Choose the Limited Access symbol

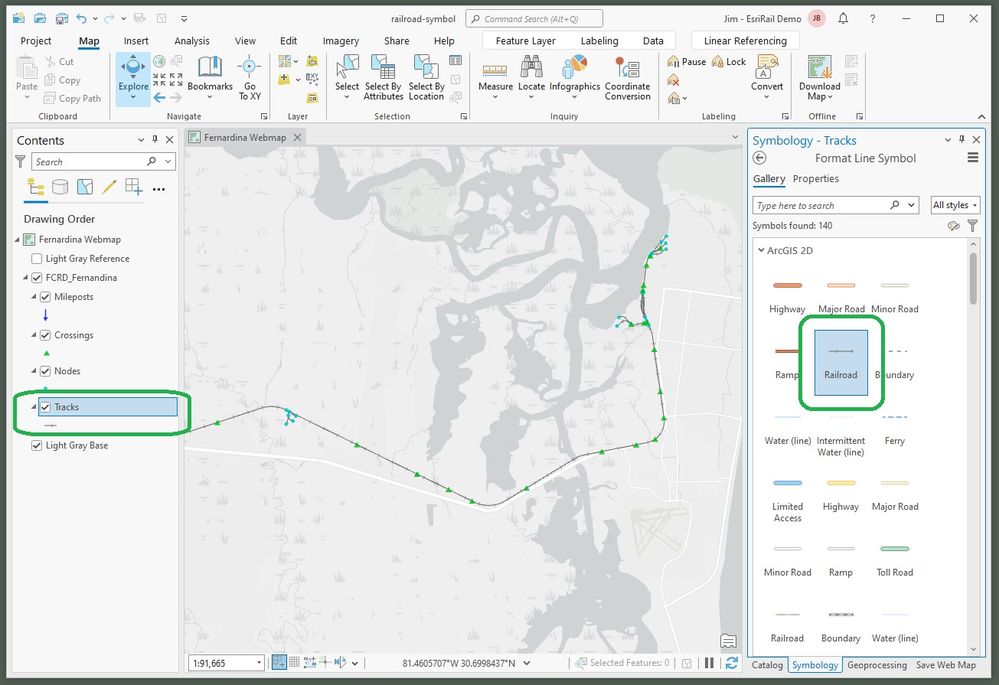click(787, 500)
